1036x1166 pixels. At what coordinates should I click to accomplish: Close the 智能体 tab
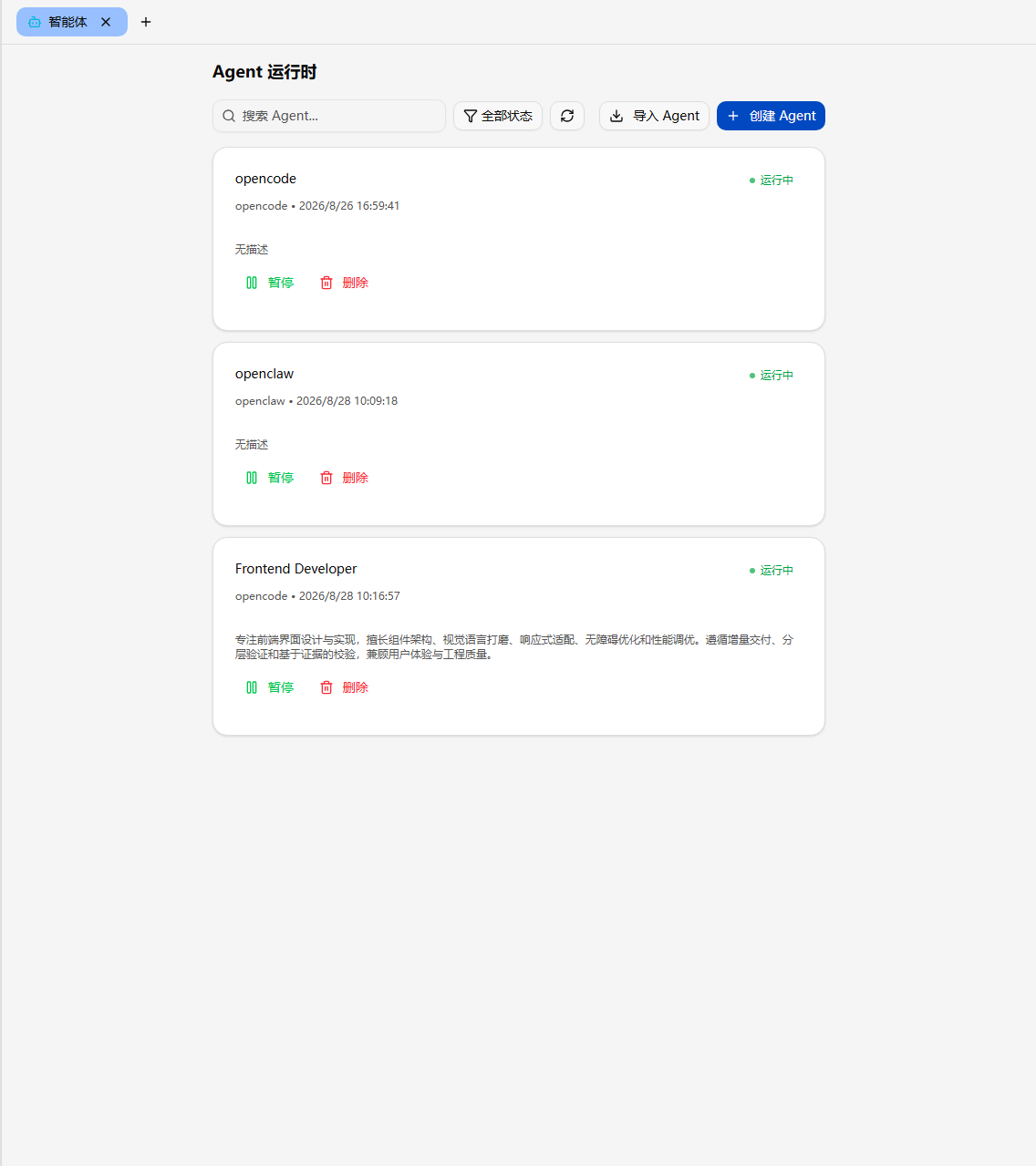click(x=106, y=22)
